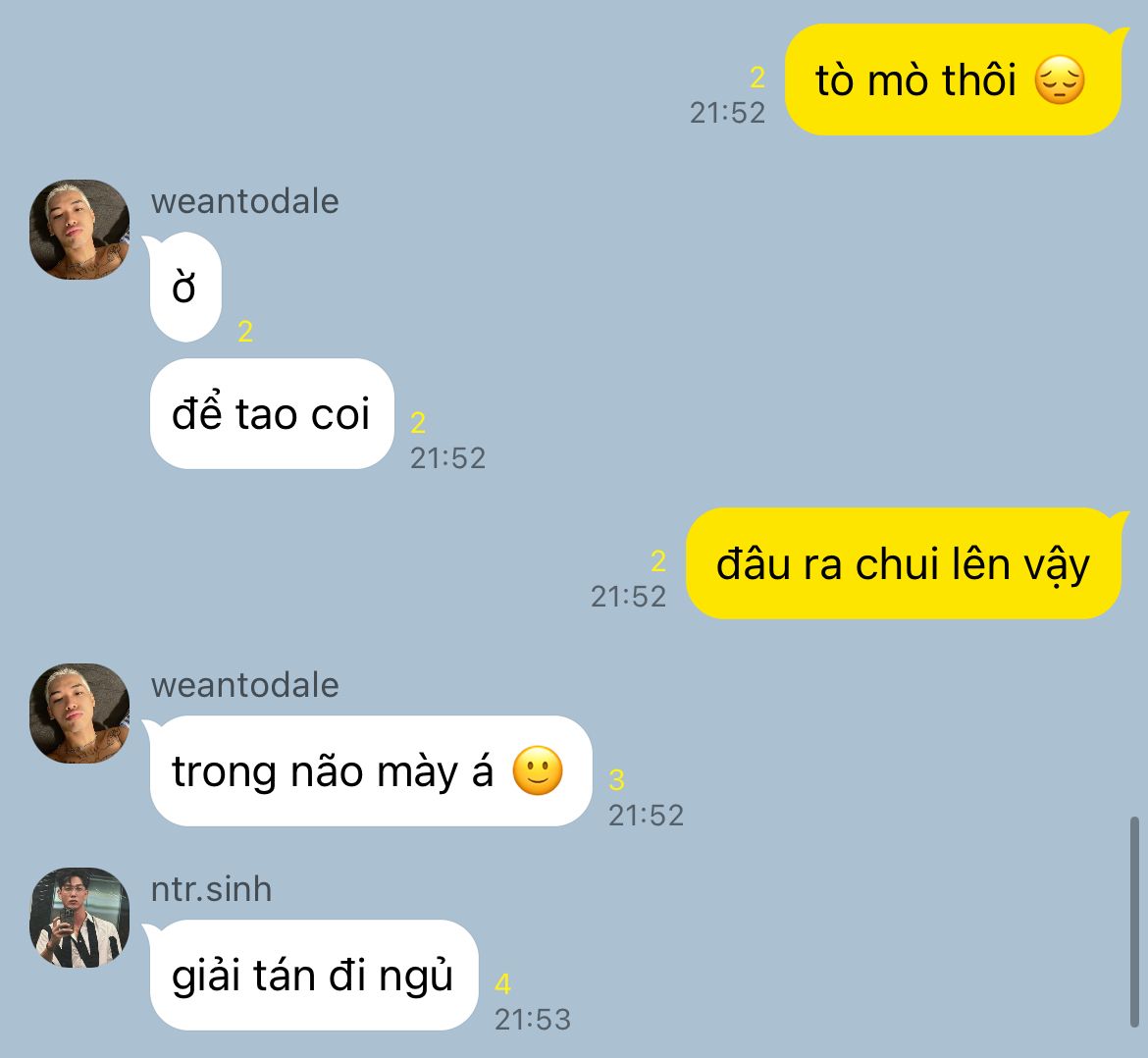The width and height of the screenshot is (1148, 1058).
Task: Tap the 'giải tán đi ngủ' message
Action: tap(313, 976)
